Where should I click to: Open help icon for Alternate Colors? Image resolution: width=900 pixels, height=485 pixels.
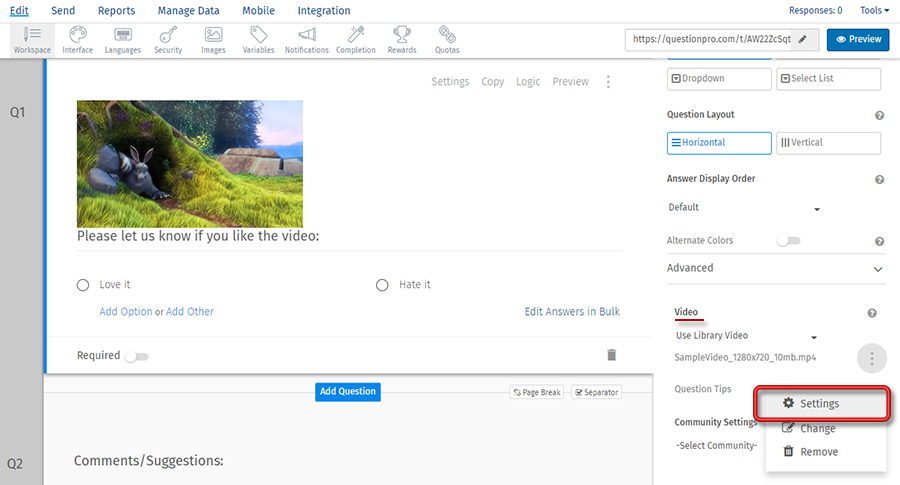pos(879,242)
